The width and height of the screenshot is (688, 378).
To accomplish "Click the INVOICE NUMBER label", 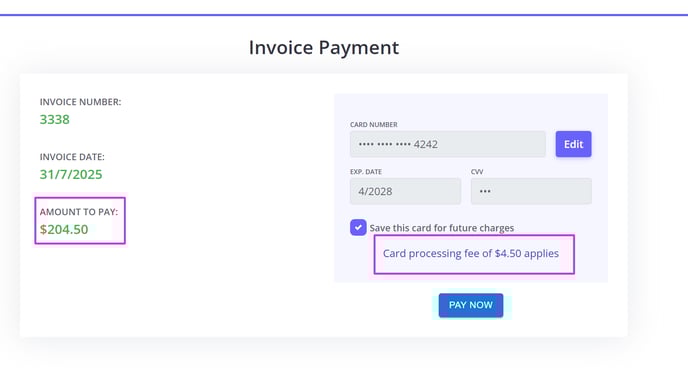I will (x=80, y=102).
